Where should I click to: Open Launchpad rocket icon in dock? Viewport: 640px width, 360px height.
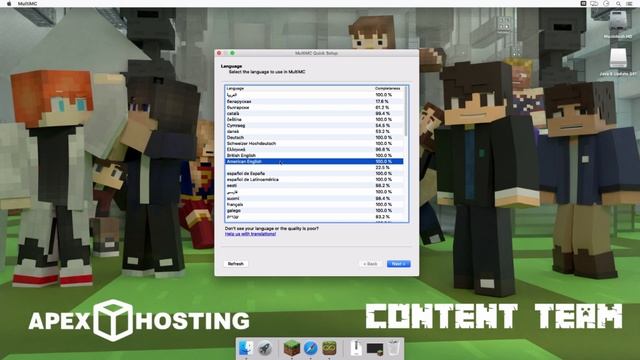coord(265,348)
